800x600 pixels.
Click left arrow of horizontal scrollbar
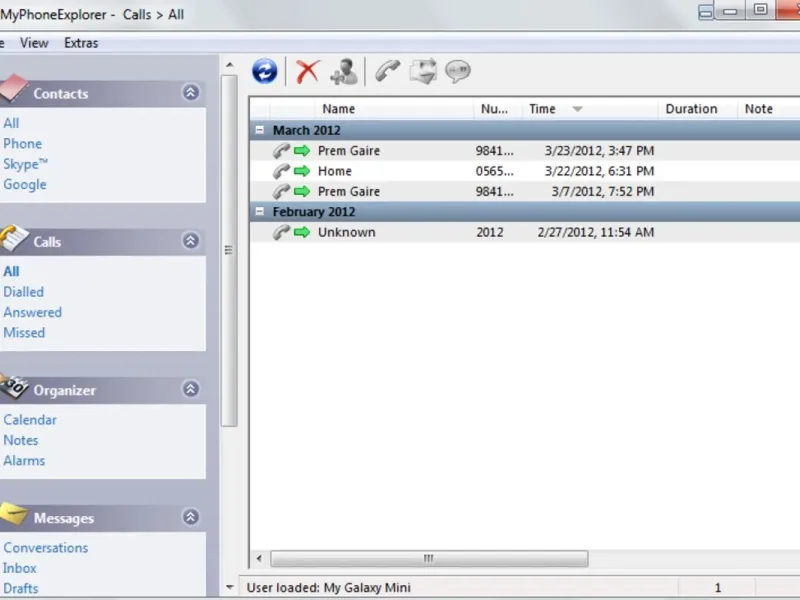[x=259, y=558]
